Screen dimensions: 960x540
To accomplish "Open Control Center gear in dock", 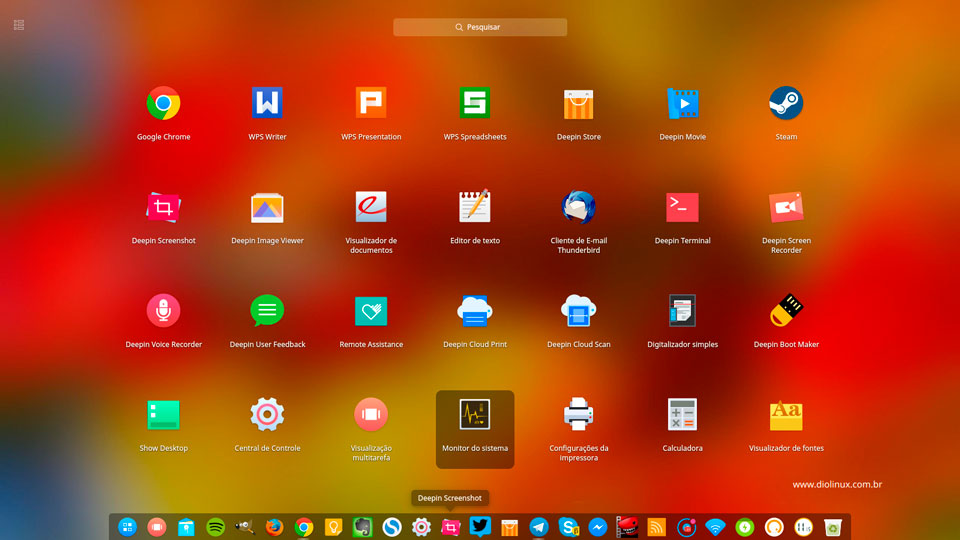I will point(421,527).
